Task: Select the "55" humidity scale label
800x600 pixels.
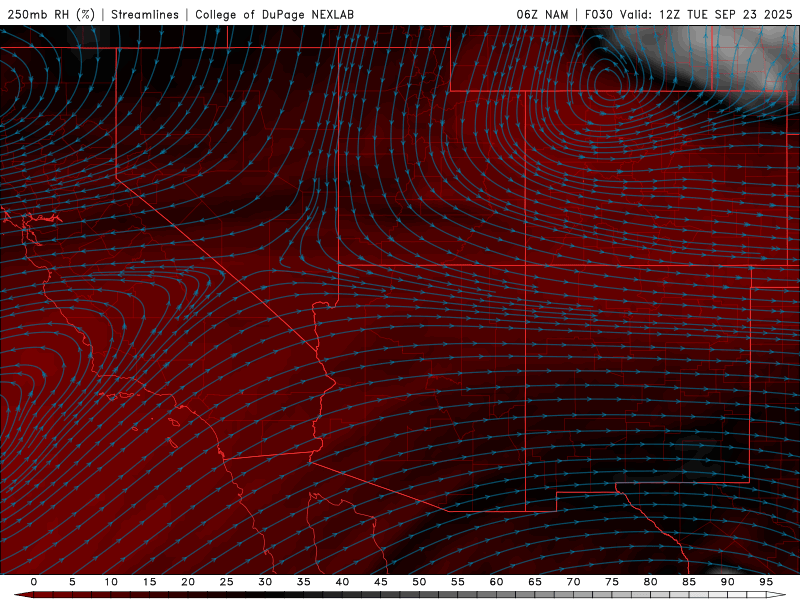Action: click(458, 582)
